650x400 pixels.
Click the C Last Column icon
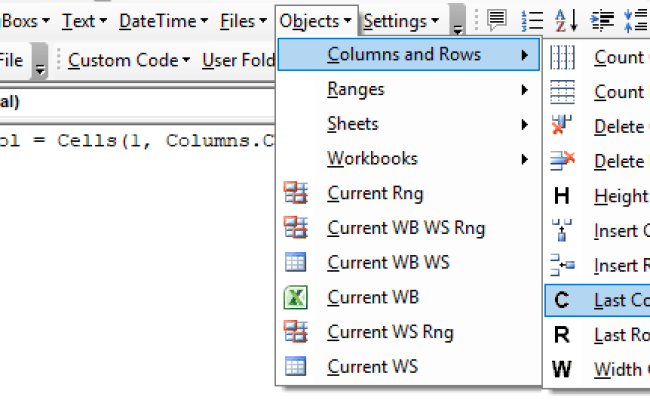562,300
